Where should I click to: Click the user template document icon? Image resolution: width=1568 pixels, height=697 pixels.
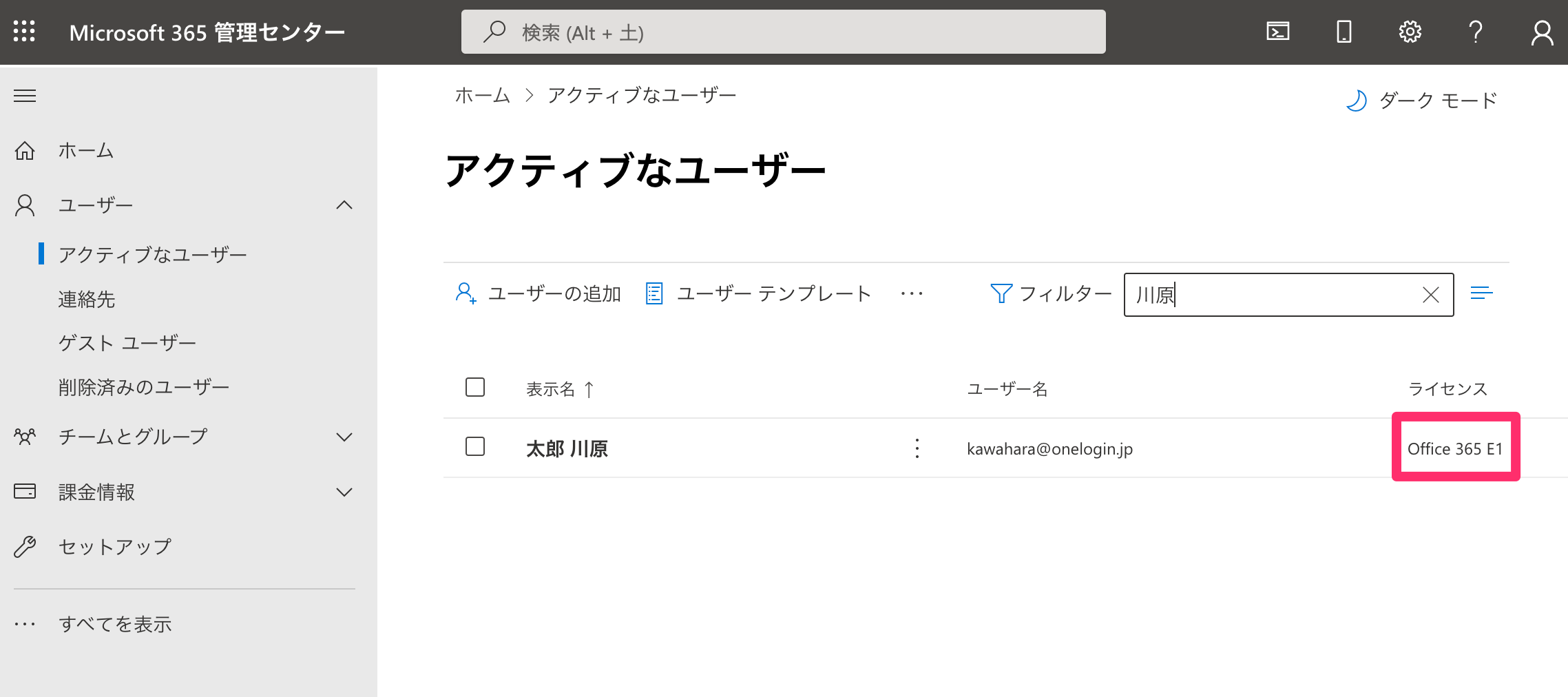[x=654, y=293]
